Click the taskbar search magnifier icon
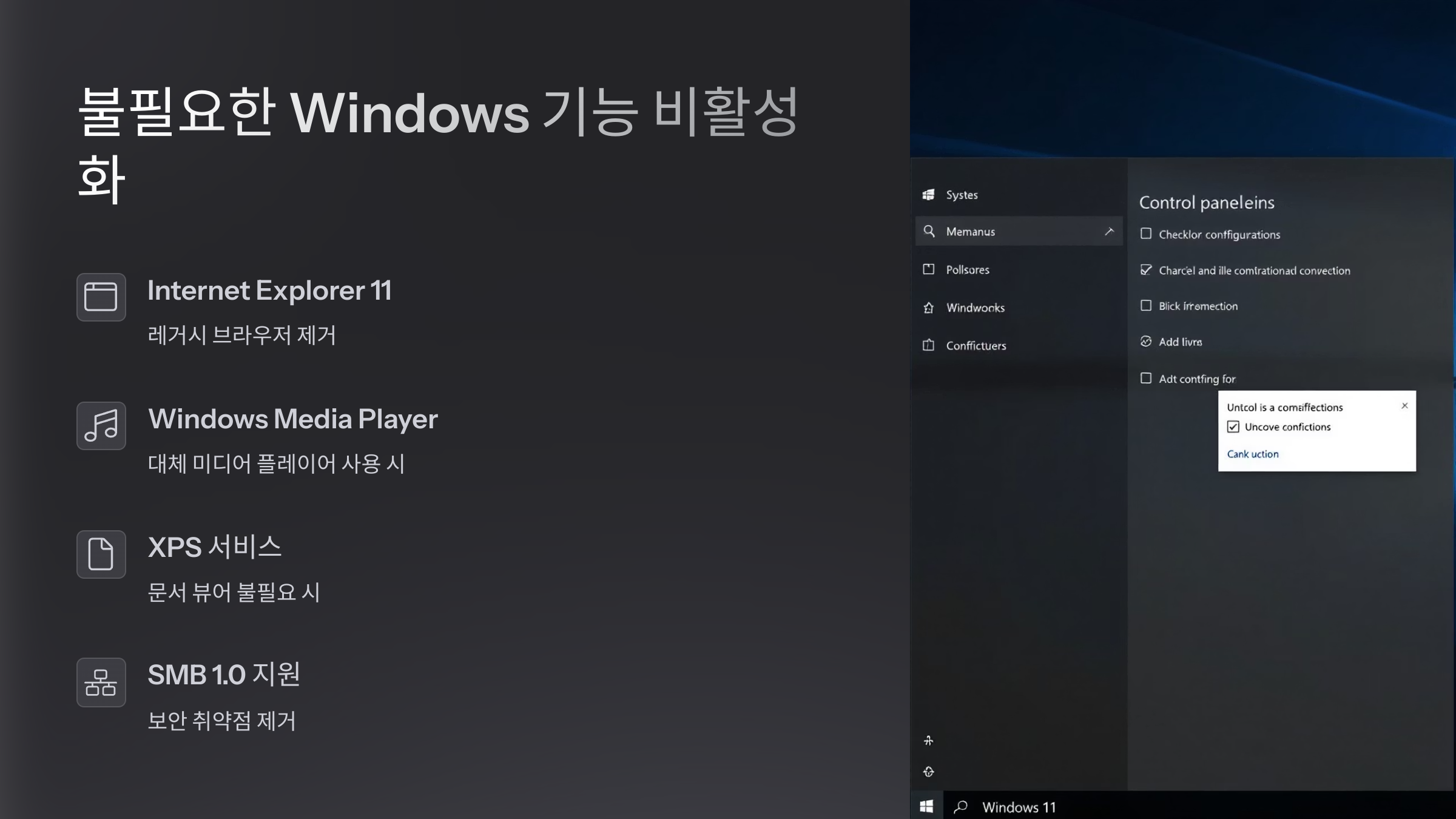Screen dimensions: 1456x819 coord(960,807)
